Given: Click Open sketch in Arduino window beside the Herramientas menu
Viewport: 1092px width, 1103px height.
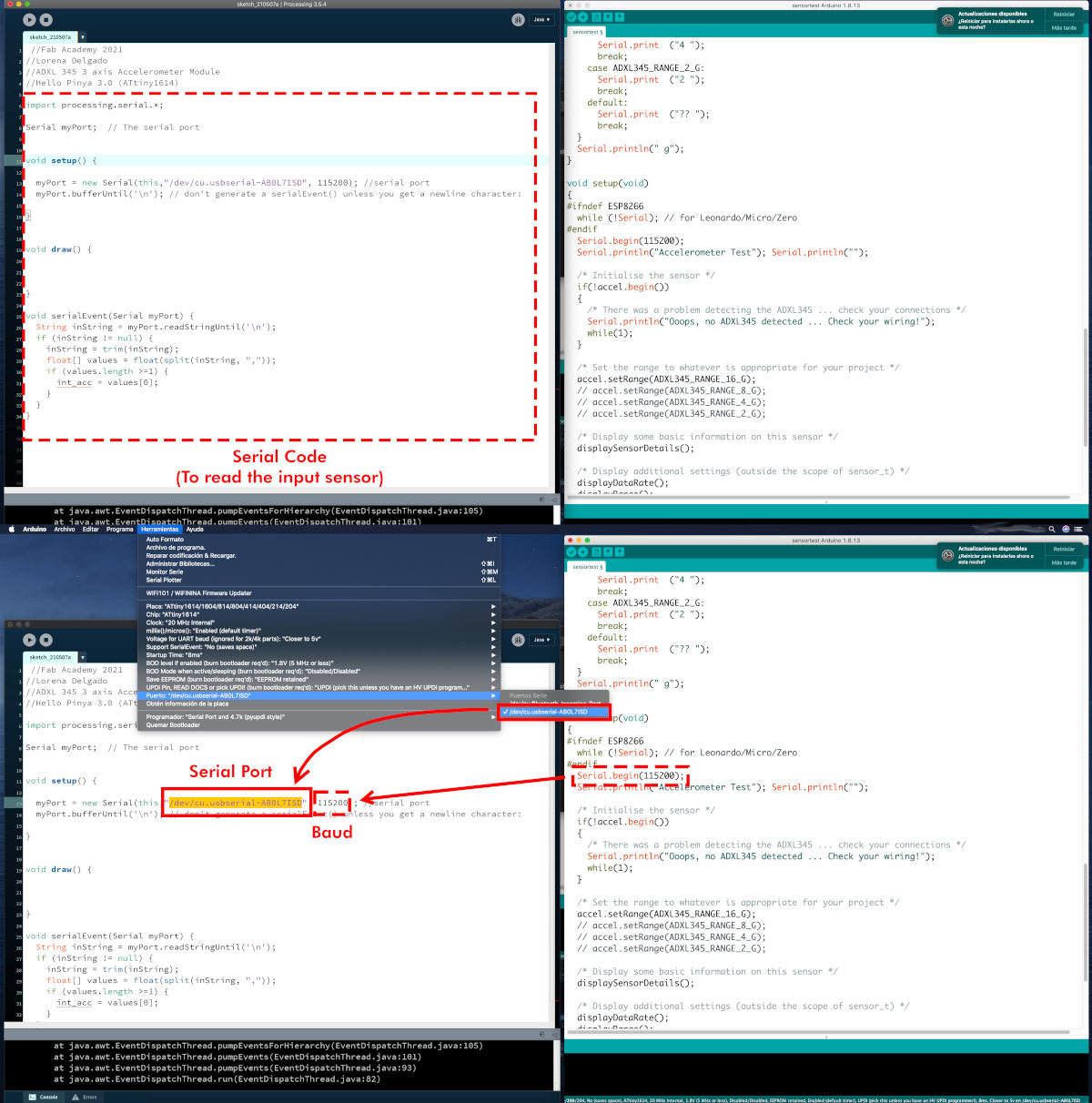Looking at the screenshot, I should click(x=608, y=552).
